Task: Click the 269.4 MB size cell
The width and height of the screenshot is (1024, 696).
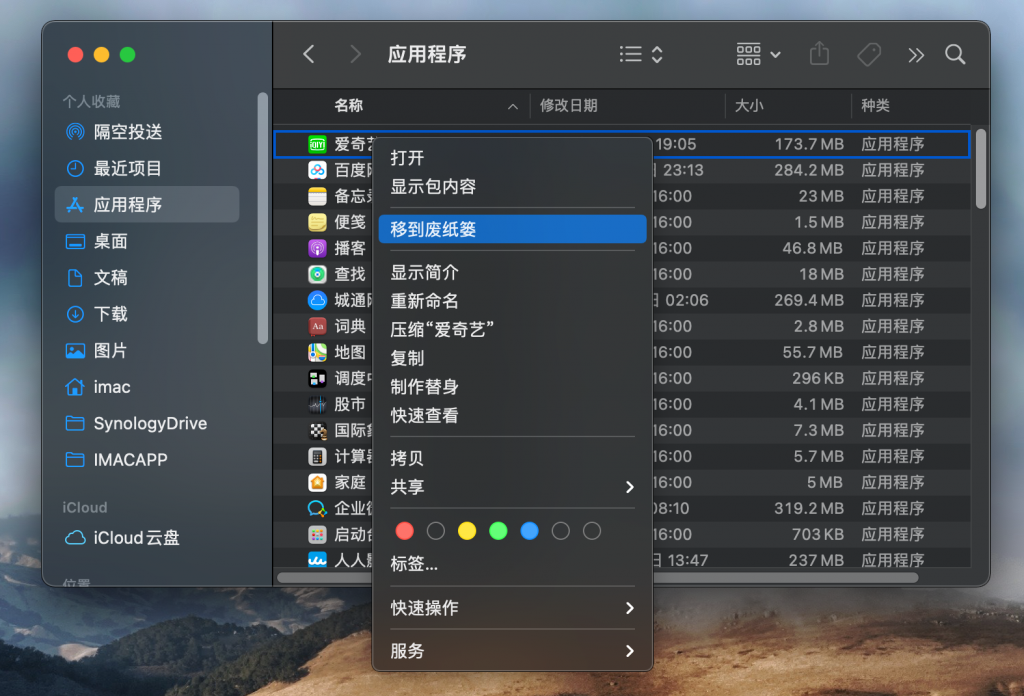Action: (x=808, y=300)
